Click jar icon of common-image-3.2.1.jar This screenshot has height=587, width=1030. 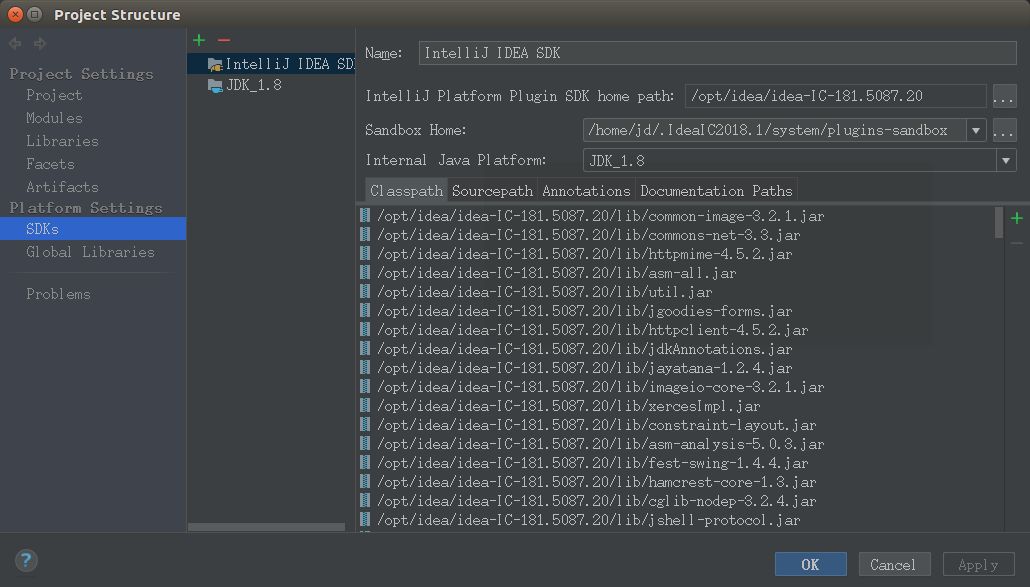point(365,215)
